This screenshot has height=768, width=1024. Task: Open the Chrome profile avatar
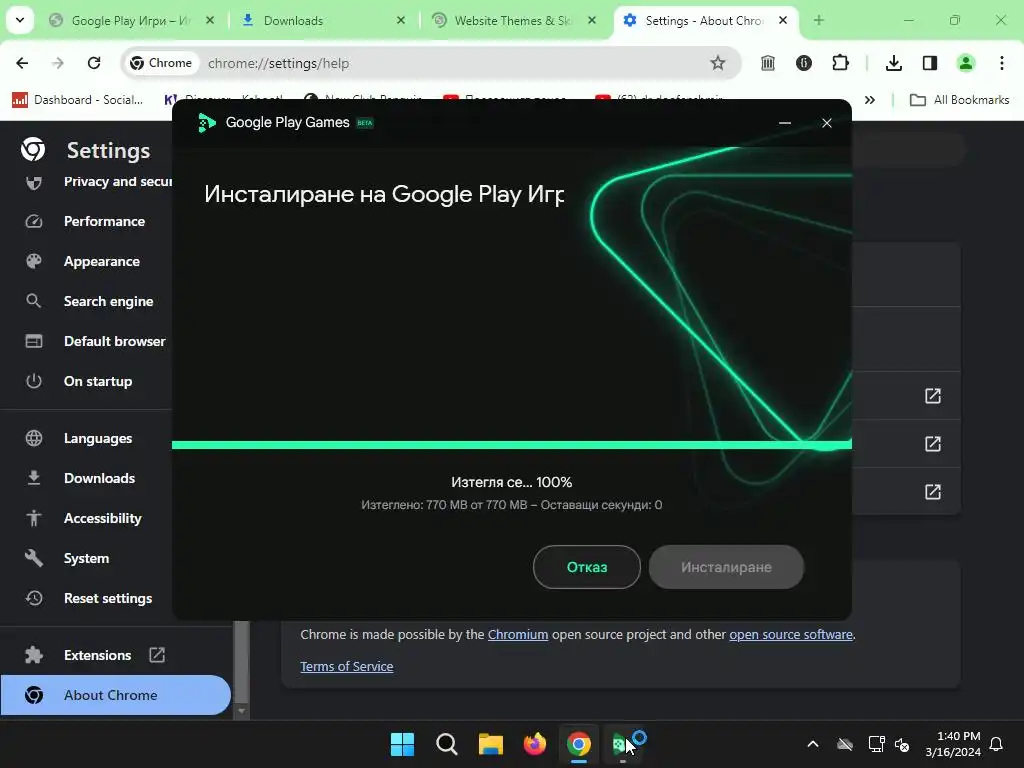pos(965,63)
